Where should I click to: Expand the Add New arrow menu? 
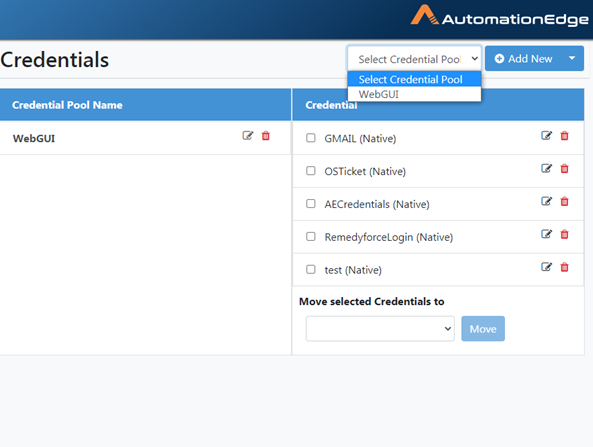572,58
